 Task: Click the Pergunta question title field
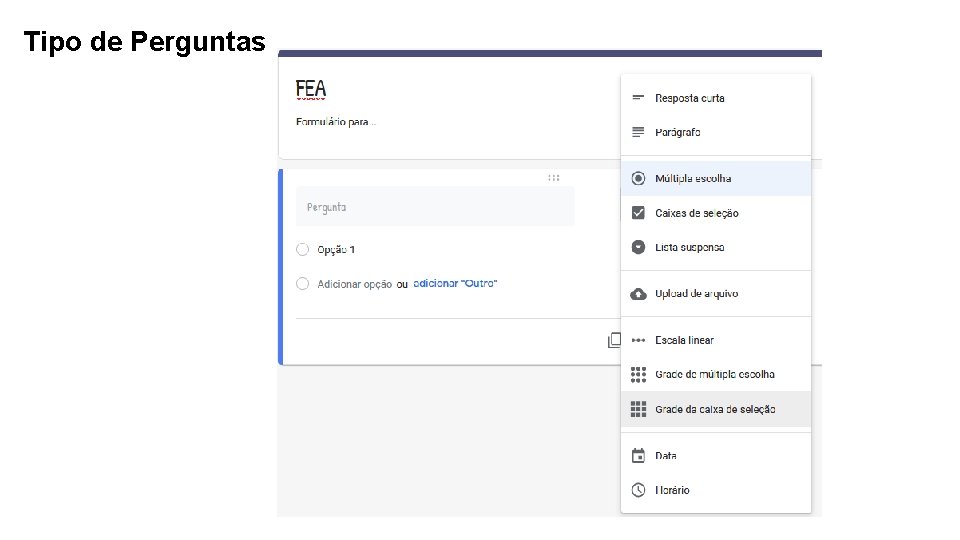tap(435, 207)
